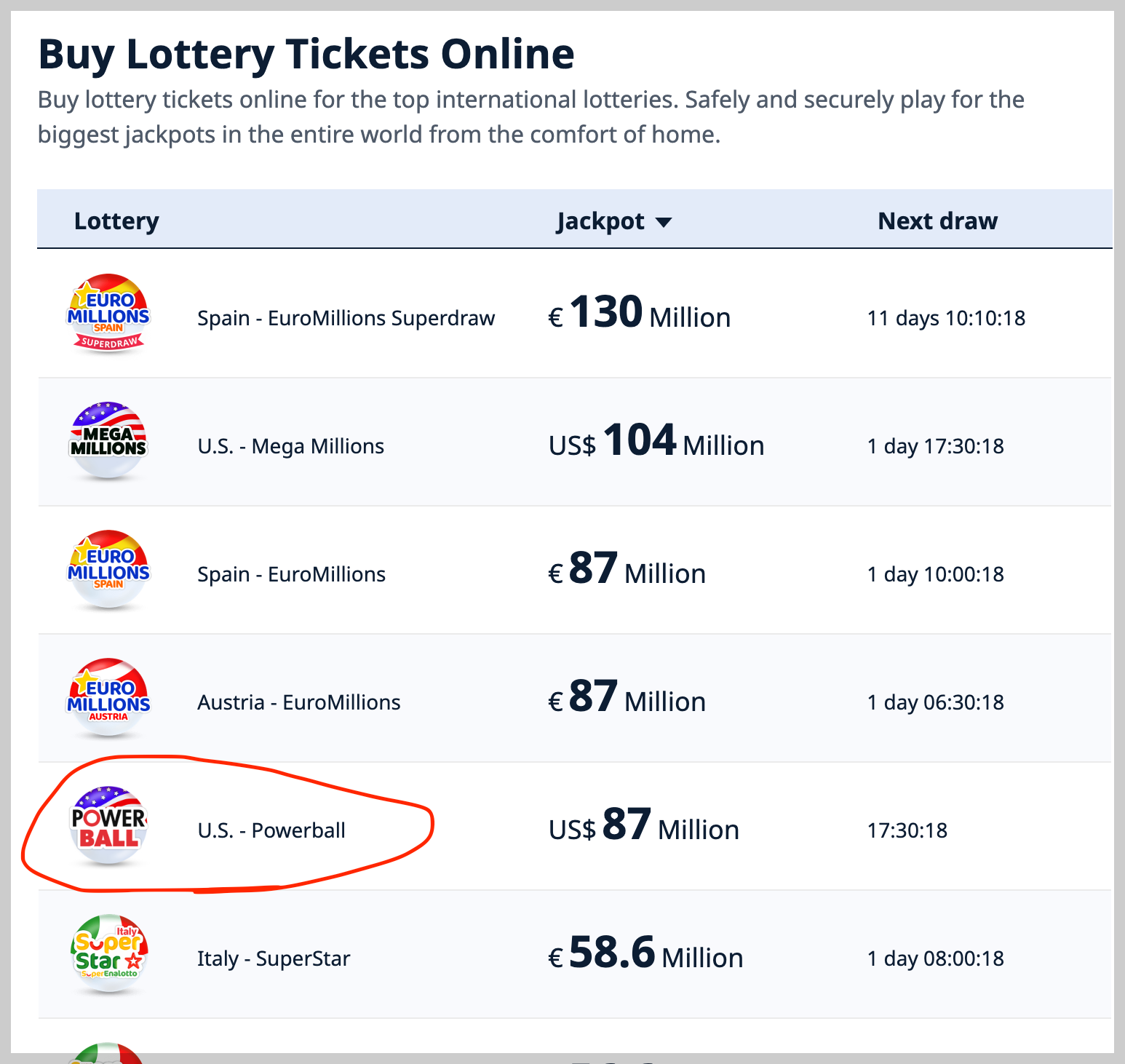Sort by Next draw column header

point(937,221)
